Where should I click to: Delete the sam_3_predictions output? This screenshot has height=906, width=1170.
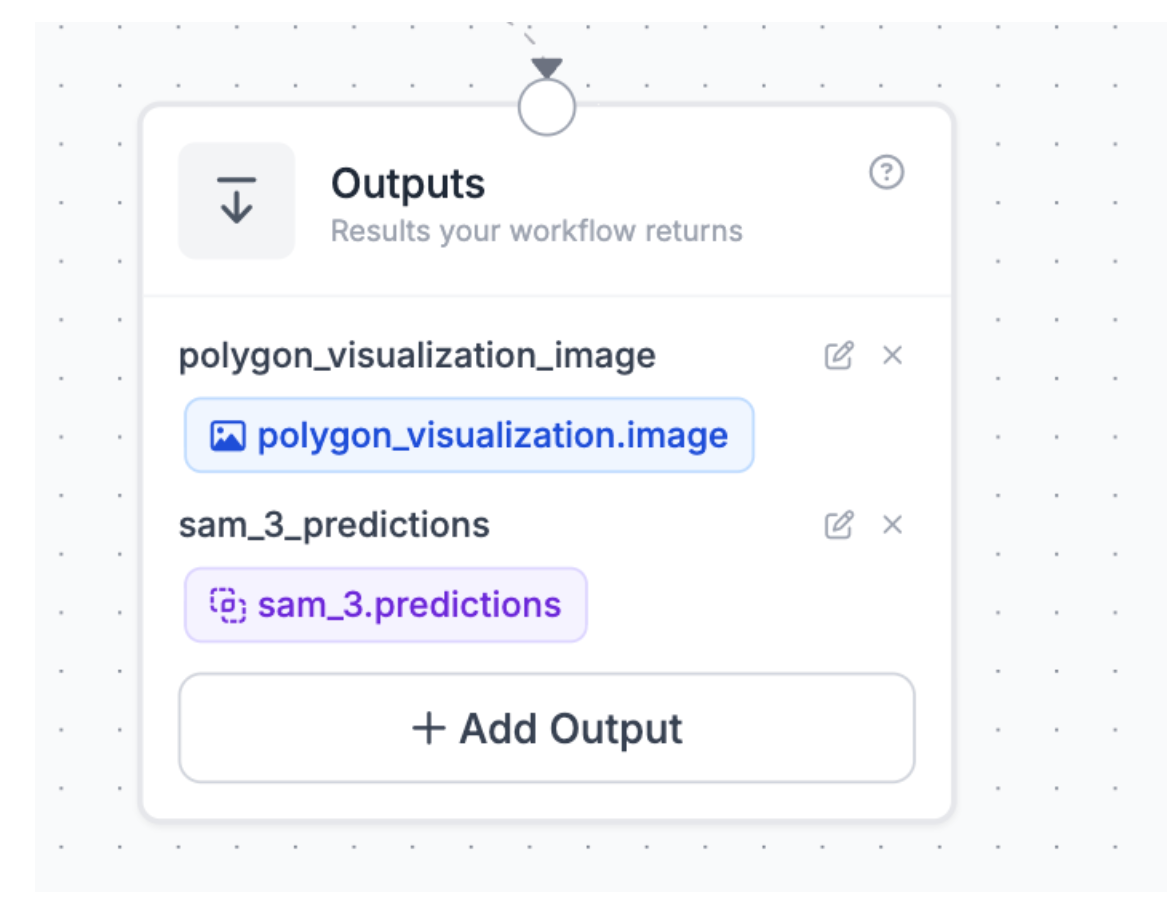tap(892, 525)
